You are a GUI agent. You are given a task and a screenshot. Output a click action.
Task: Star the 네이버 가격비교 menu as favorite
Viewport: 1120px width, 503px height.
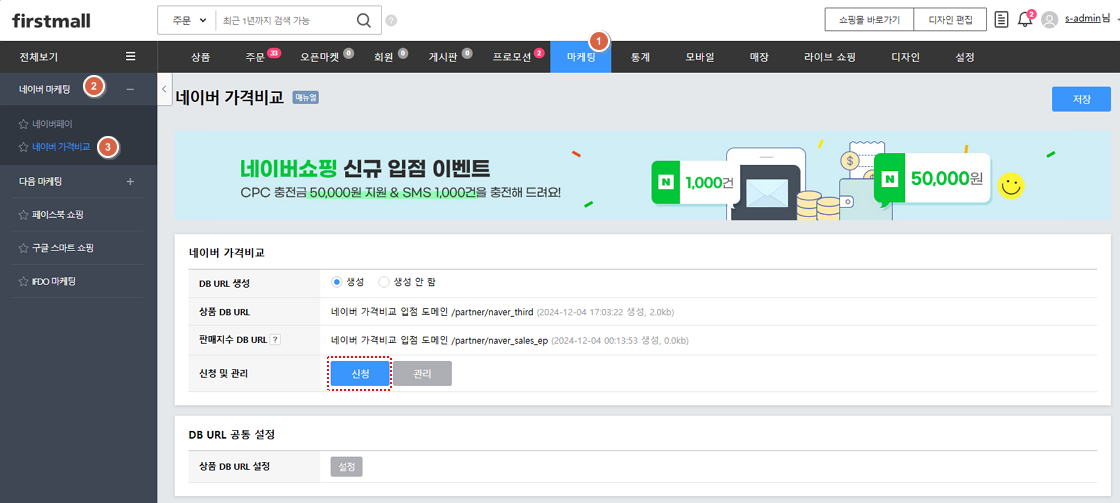[x=24, y=147]
